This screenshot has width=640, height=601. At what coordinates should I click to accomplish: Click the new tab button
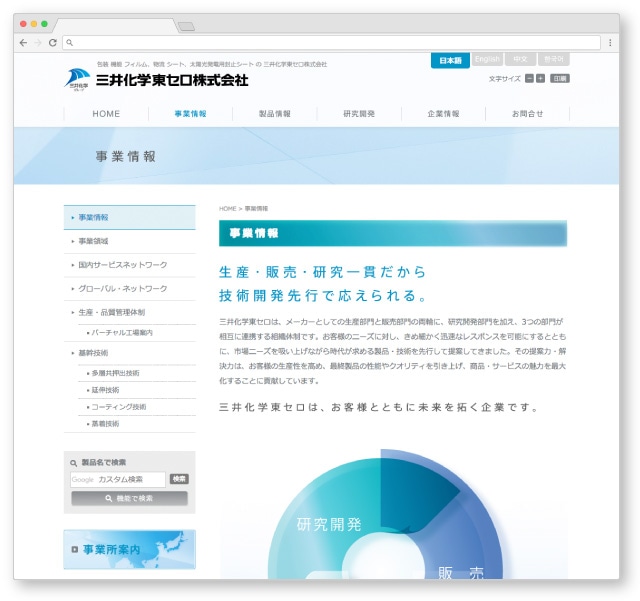tap(187, 27)
